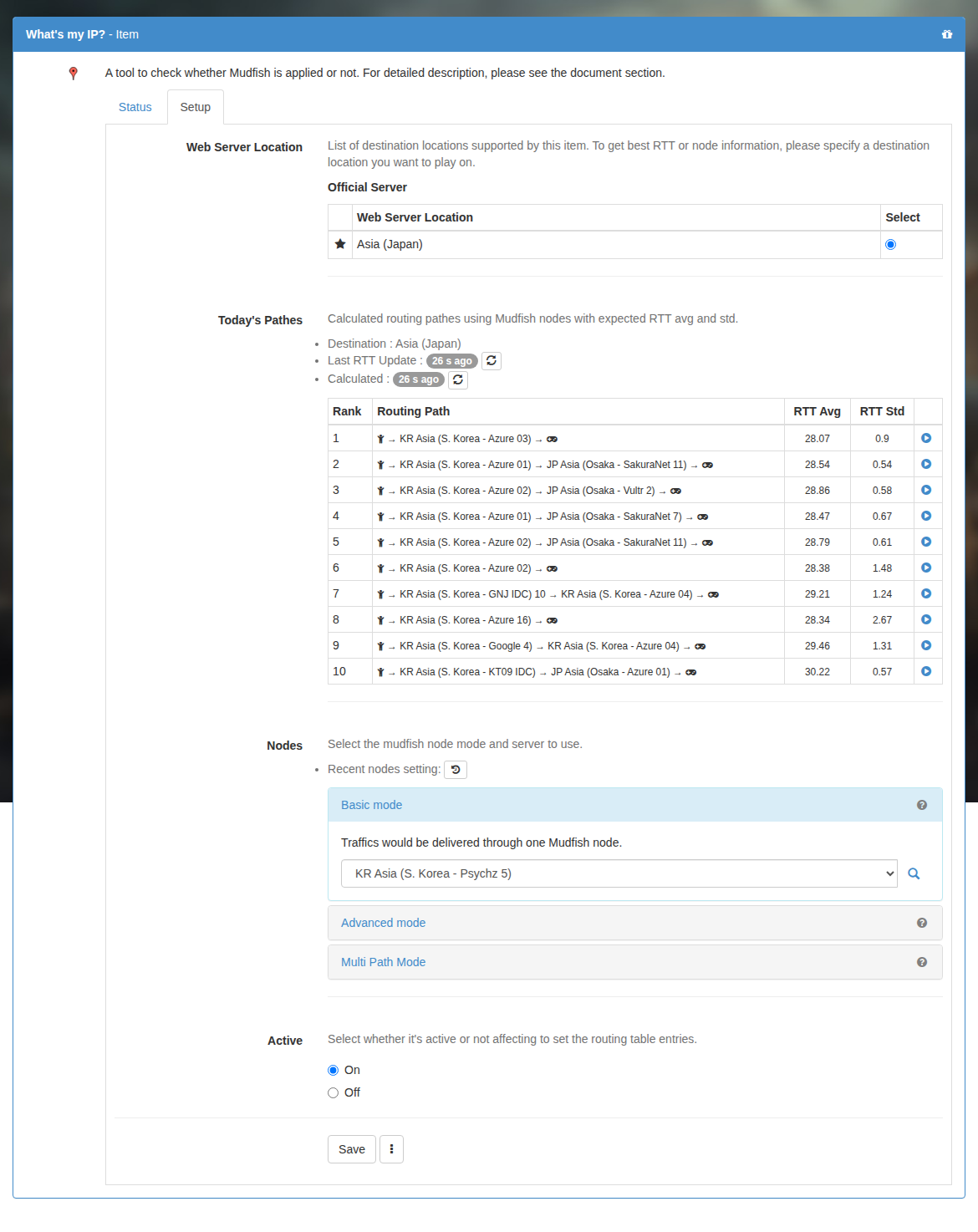
Task: Apply the rank 10 routing path
Action: pyautogui.click(x=926, y=671)
